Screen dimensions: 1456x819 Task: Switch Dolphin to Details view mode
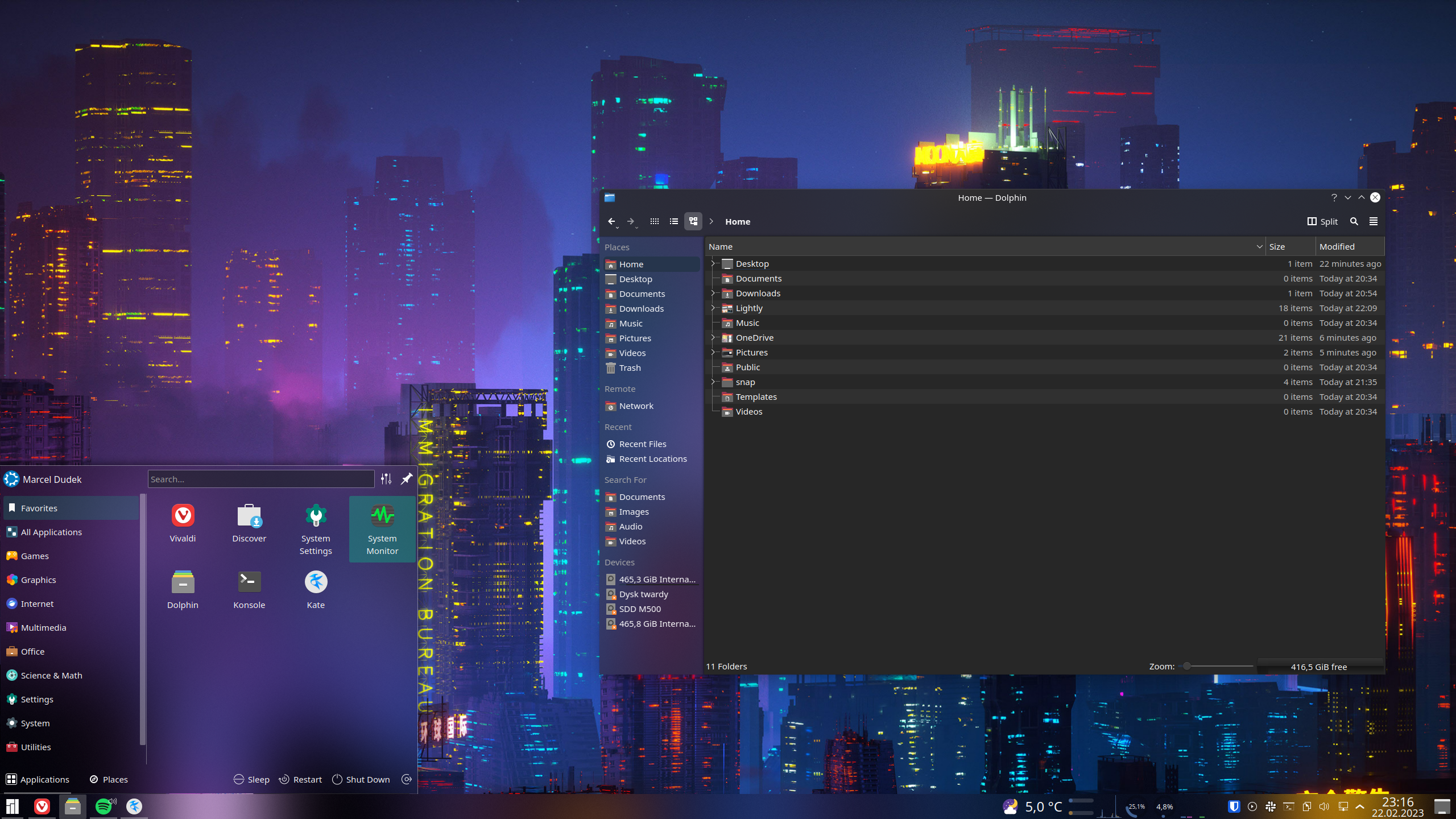tap(693, 221)
